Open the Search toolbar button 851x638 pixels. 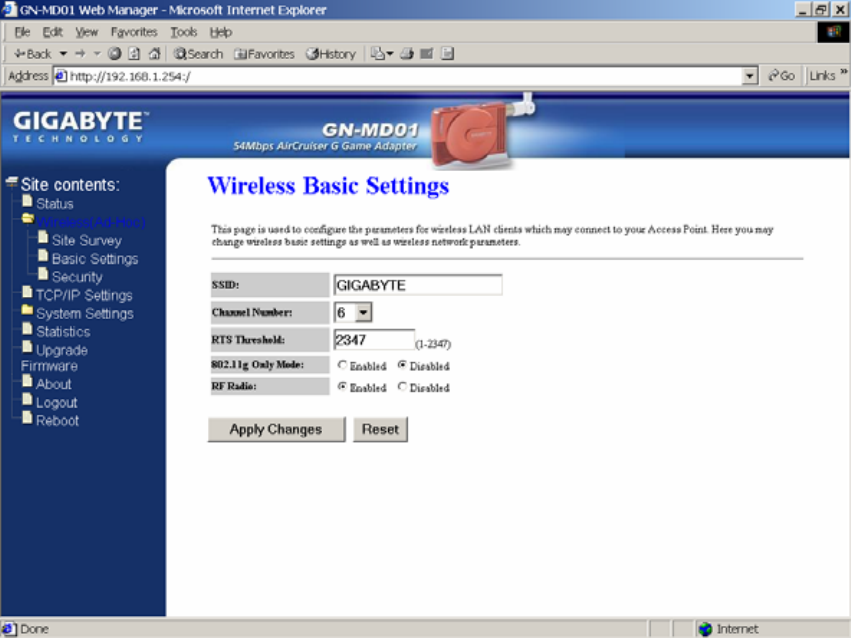[198, 54]
